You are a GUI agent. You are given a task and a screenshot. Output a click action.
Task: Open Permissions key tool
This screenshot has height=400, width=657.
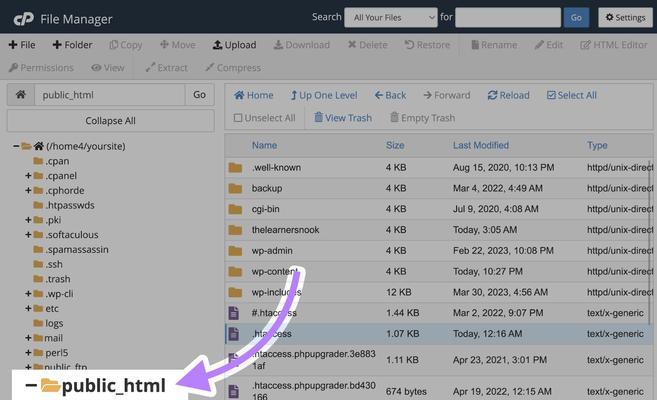(41, 67)
